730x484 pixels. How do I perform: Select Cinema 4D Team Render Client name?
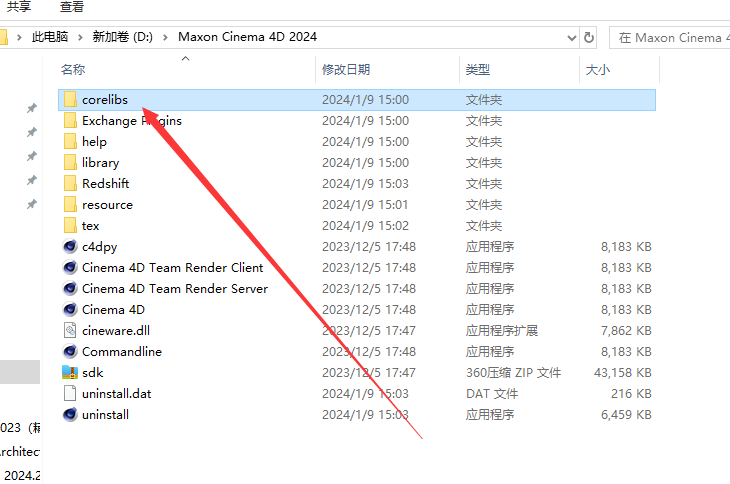(x=173, y=268)
